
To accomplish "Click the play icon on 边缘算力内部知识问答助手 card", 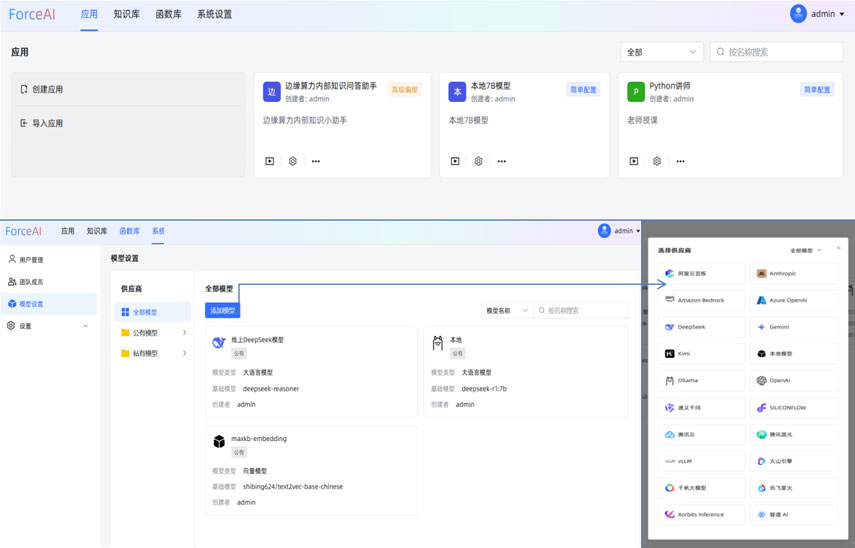I will point(270,161).
